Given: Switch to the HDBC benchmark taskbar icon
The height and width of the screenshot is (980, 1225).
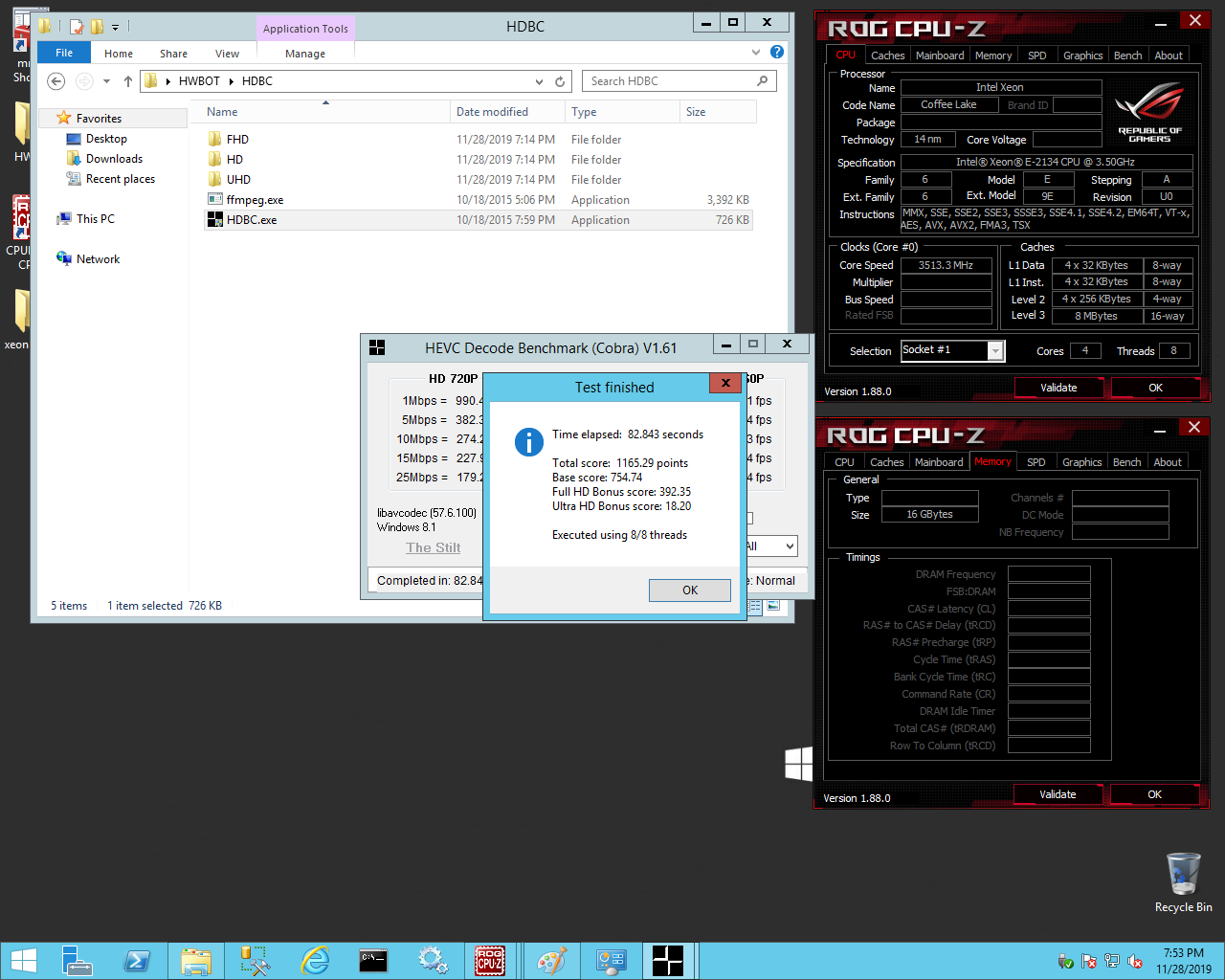Looking at the screenshot, I should click(x=668, y=961).
